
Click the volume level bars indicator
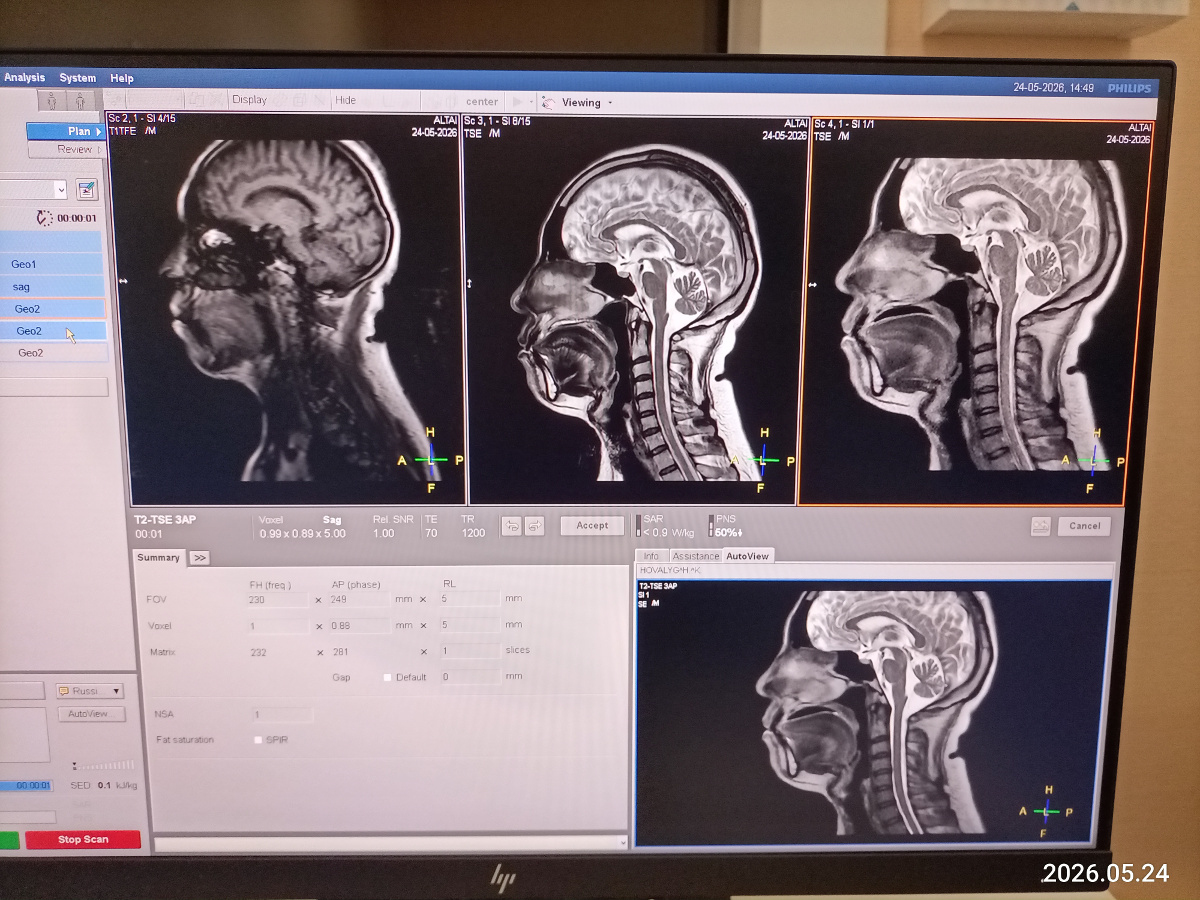pos(103,765)
